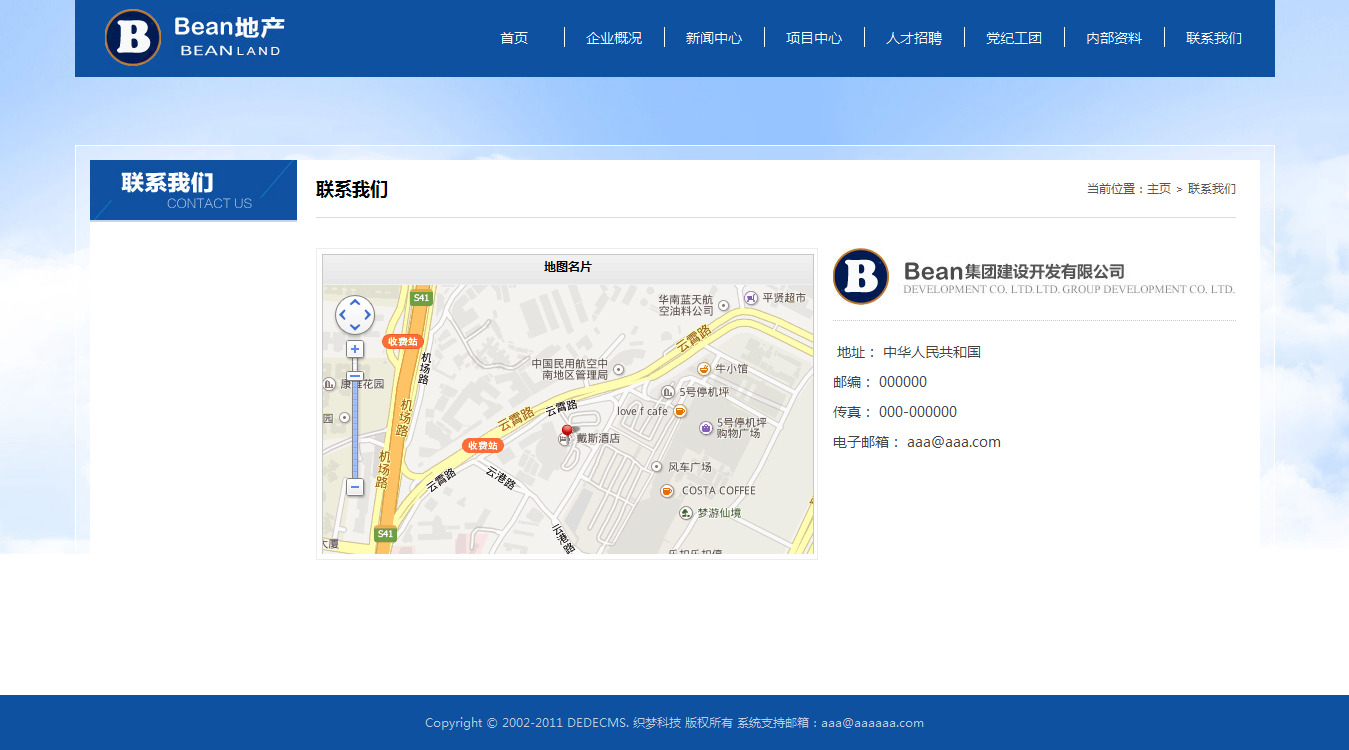Click the map zoom level slider handle
Viewport: 1349px width, 750px height.
(355, 377)
